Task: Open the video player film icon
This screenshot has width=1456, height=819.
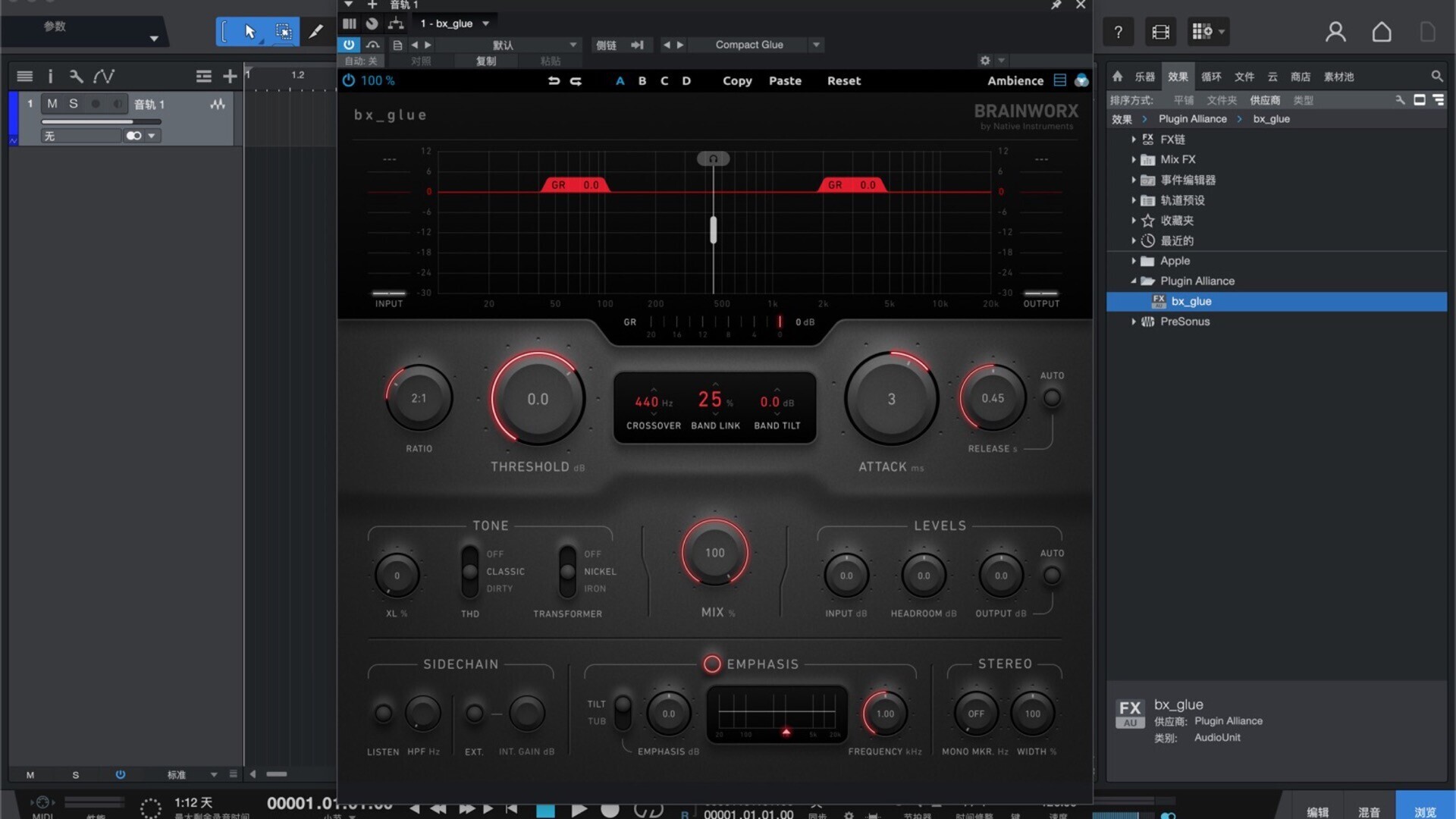Action: 1160,32
